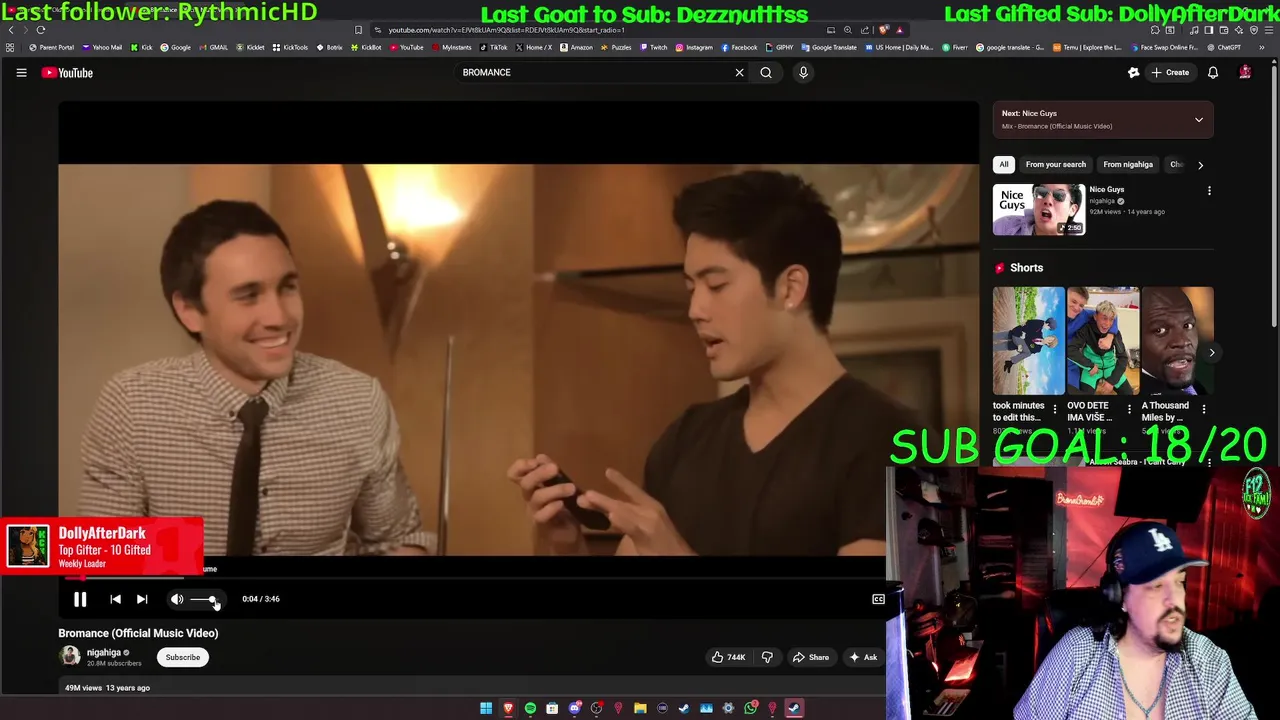Open the YouTube hamburger guide menu
Image resolution: width=1280 pixels, height=720 pixels.
(21, 72)
